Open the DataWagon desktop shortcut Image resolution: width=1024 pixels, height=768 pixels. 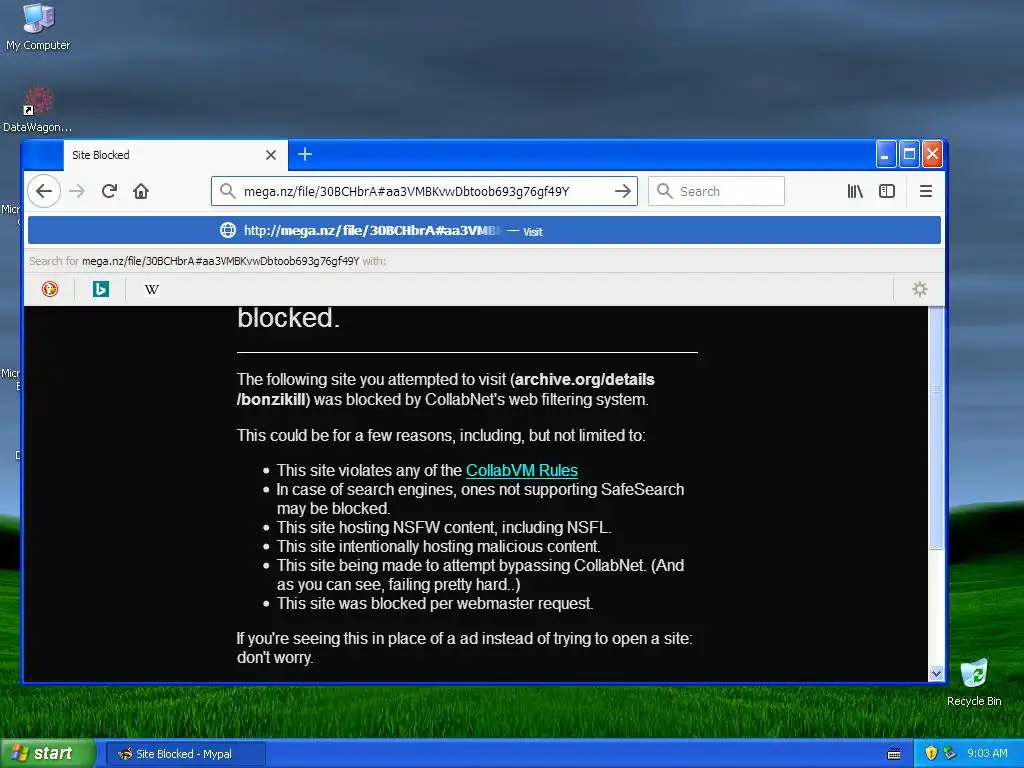coord(37,110)
